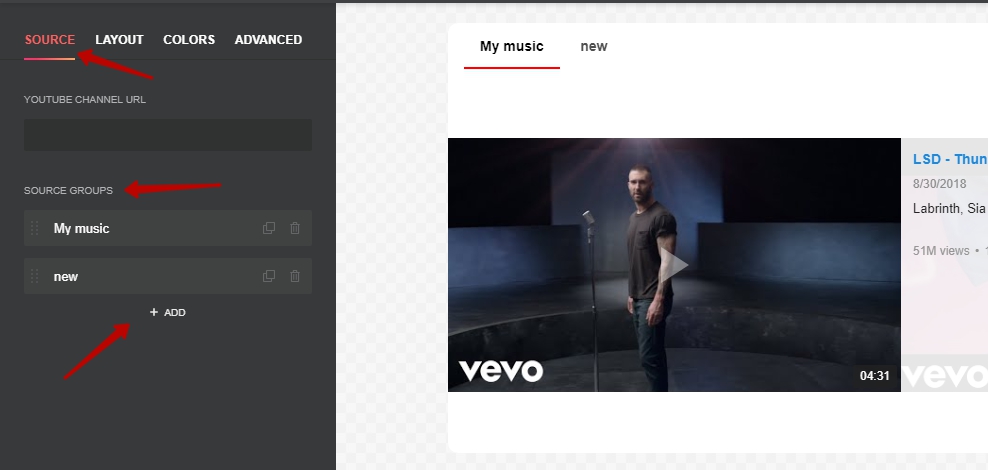This screenshot has width=988, height=470.
Task: Click the 04:31 duration badge
Action: pyautogui.click(x=875, y=375)
